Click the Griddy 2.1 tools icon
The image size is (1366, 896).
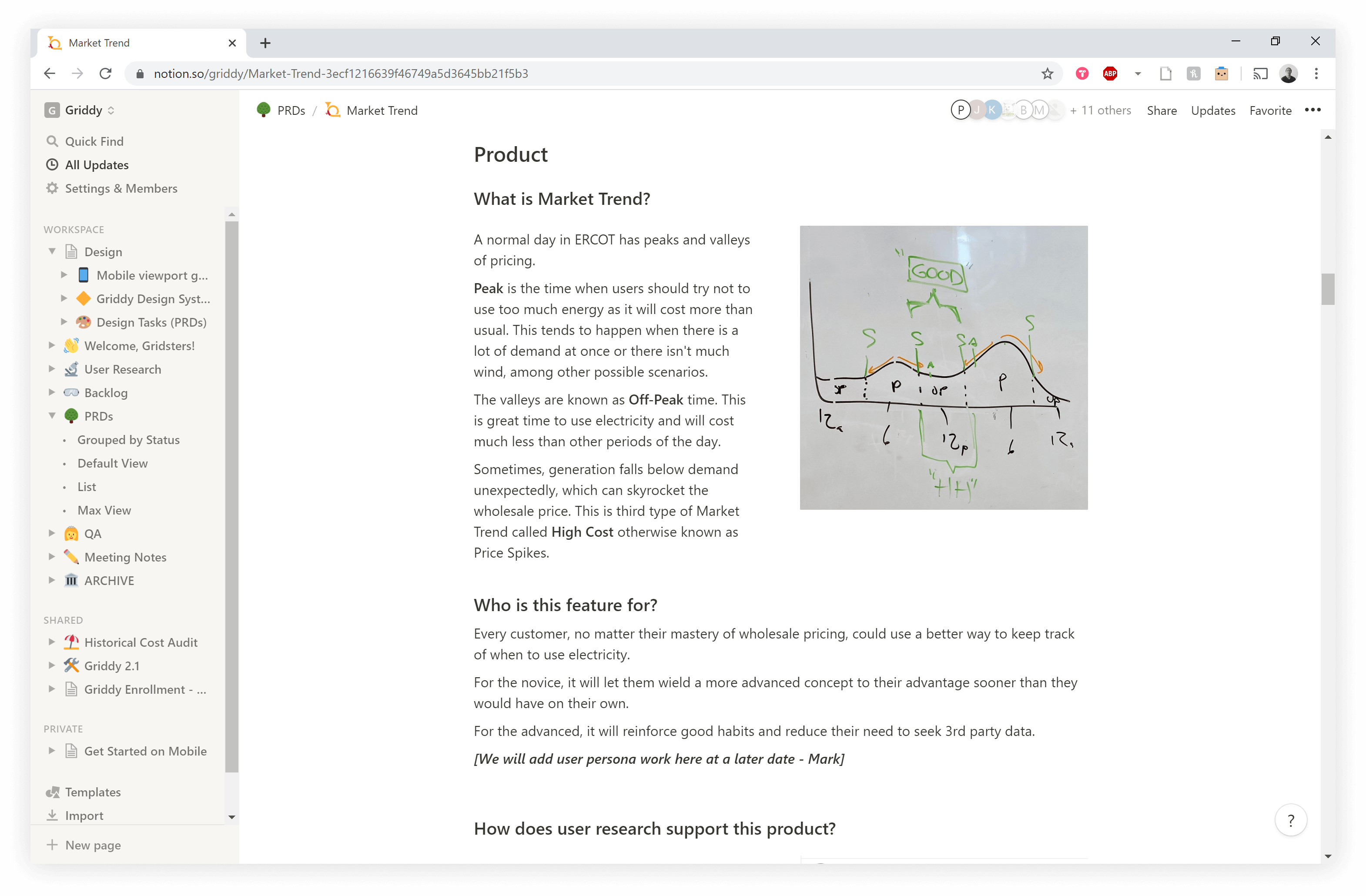71,666
